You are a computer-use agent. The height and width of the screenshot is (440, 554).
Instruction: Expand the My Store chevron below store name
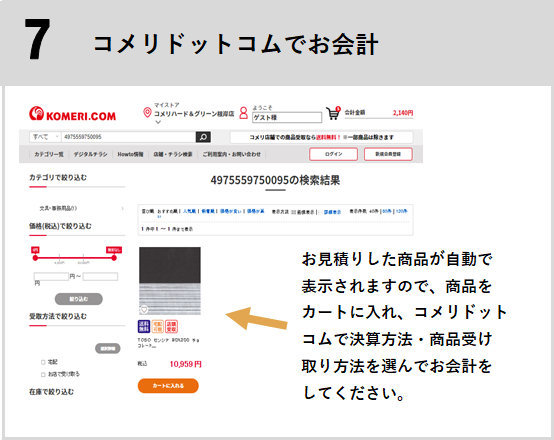pyautogui.click(x=158, y=122)
